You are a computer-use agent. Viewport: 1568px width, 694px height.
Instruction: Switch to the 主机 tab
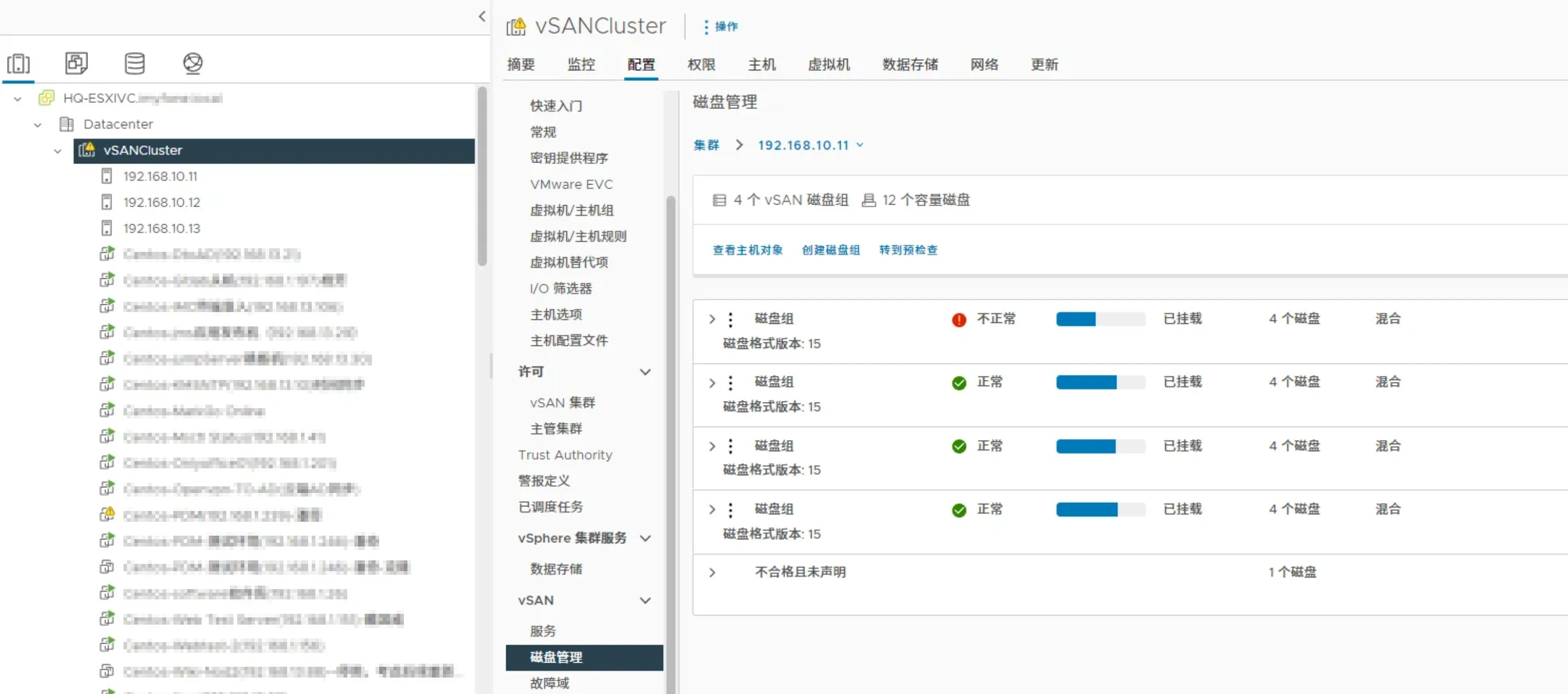click(x=761, y=64)
